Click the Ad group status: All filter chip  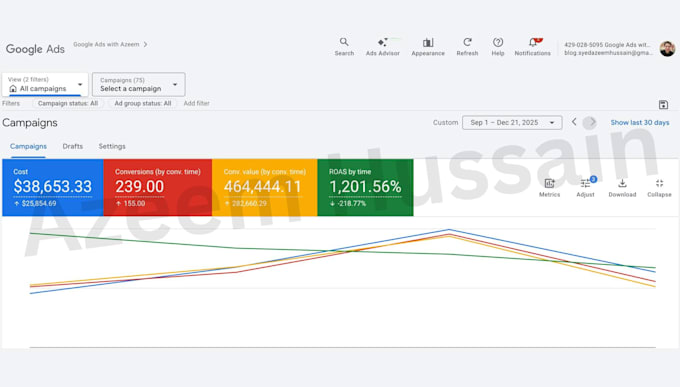click(x=143, y=103)
